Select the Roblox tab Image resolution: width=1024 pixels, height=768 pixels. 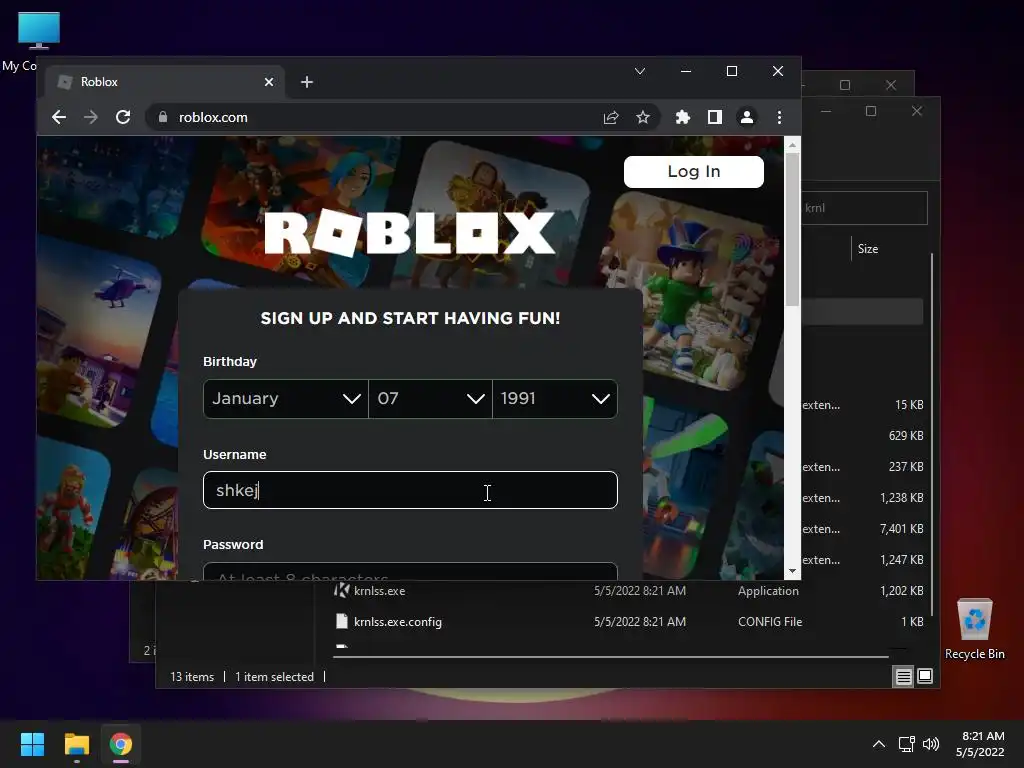165,82
